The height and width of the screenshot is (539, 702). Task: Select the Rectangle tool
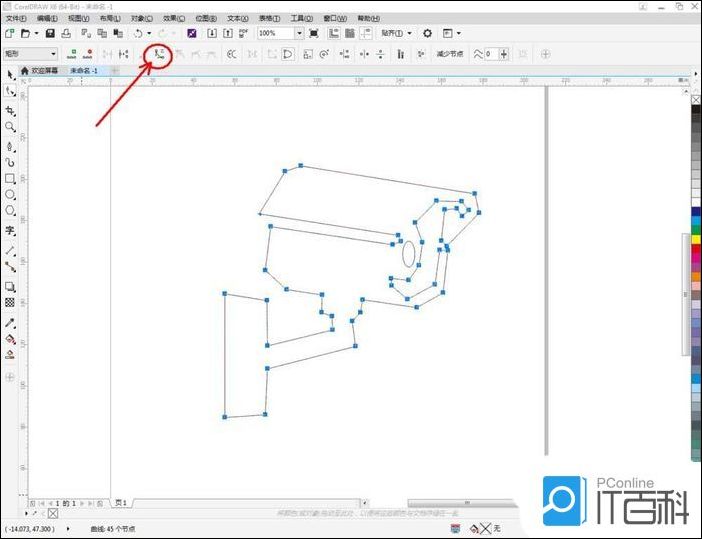[10, 179]
